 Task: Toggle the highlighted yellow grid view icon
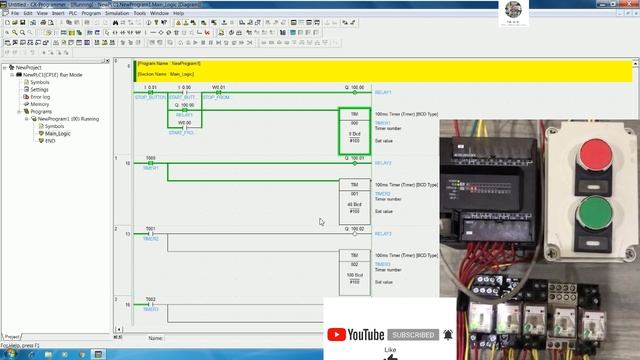[x=71, y=32]
